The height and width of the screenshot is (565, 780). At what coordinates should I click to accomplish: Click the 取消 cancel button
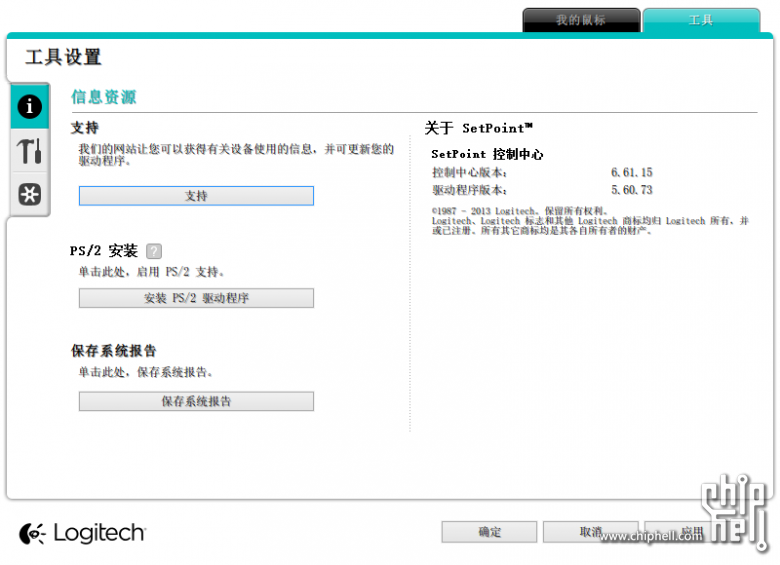(590, 532)
